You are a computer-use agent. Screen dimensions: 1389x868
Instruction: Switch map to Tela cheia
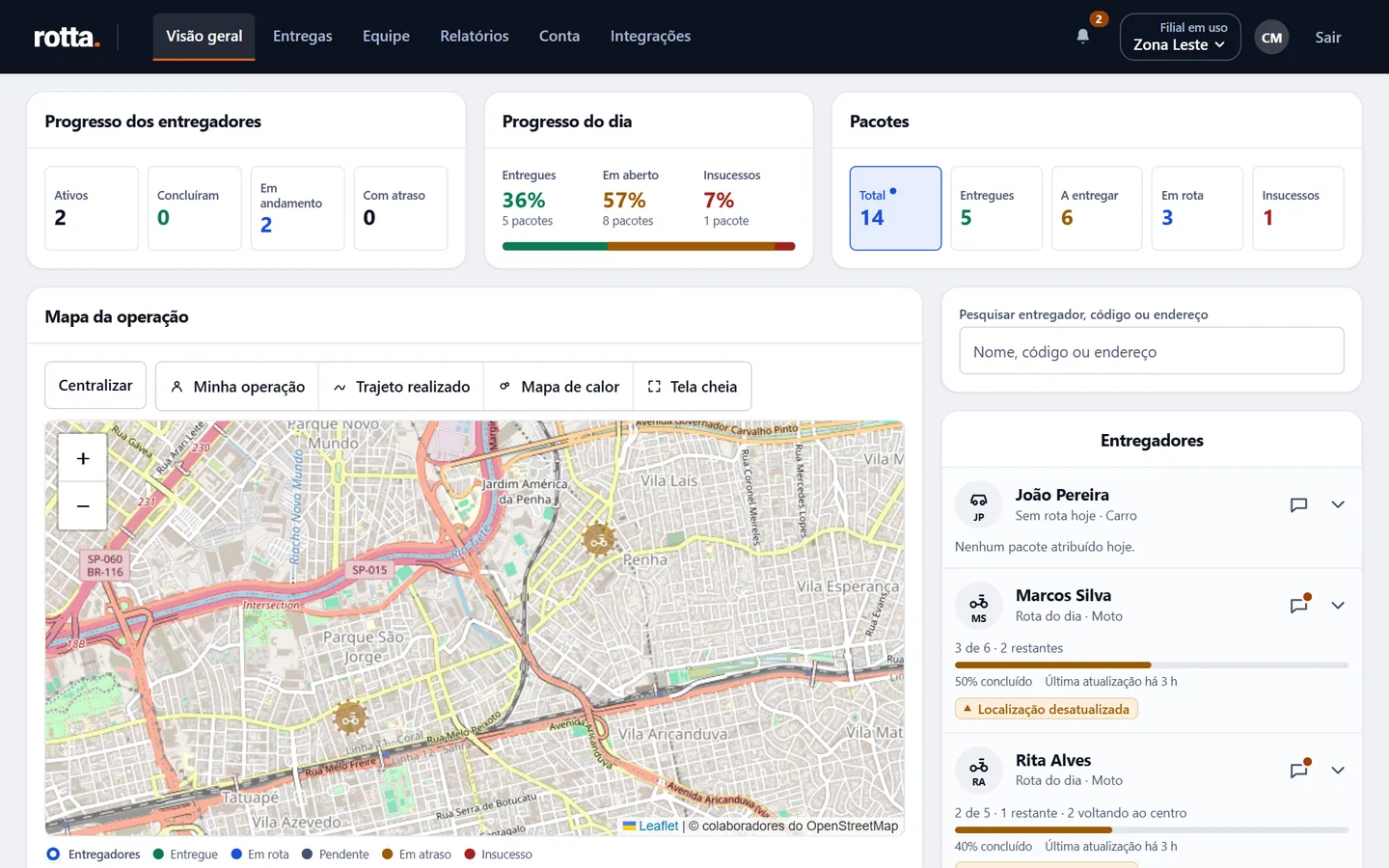coord(693,387)
